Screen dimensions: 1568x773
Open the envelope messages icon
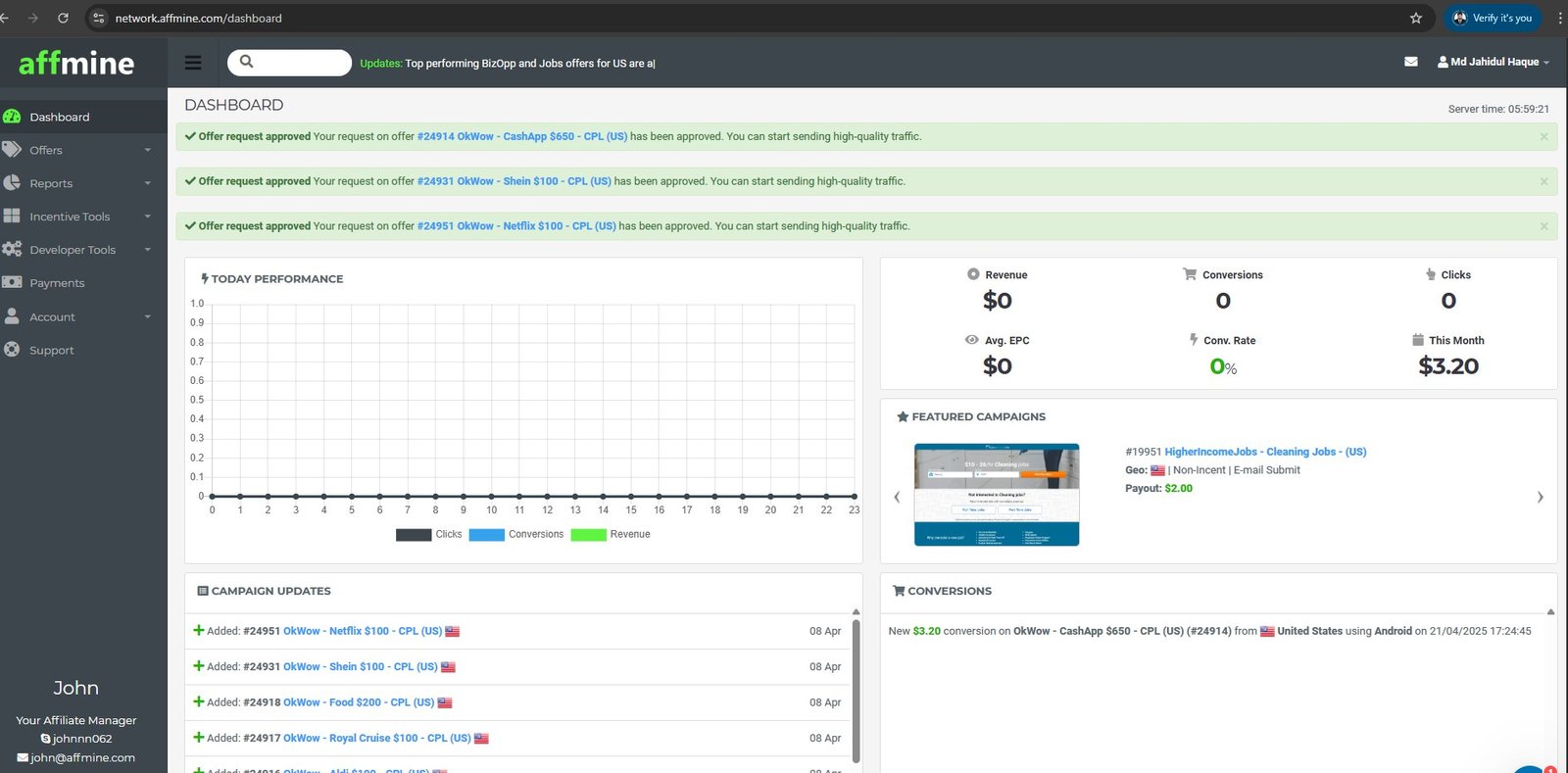1410,62
